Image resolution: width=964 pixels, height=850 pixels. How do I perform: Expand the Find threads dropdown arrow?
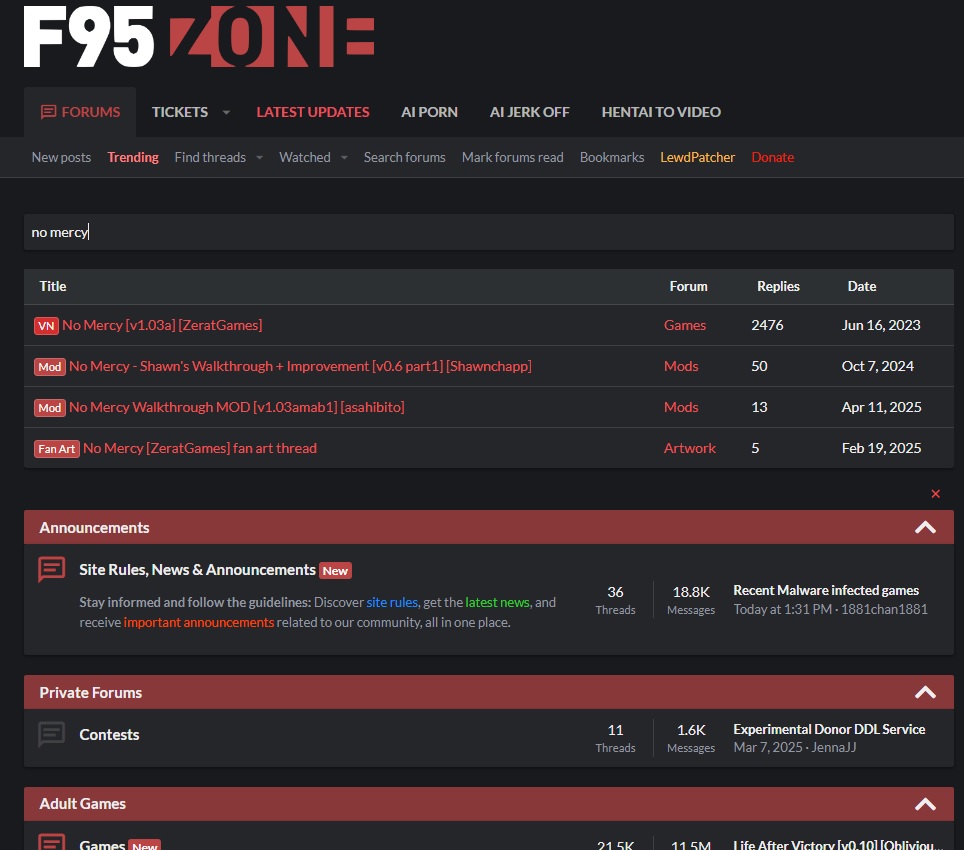pyautogui.click(x=259, y=158)
